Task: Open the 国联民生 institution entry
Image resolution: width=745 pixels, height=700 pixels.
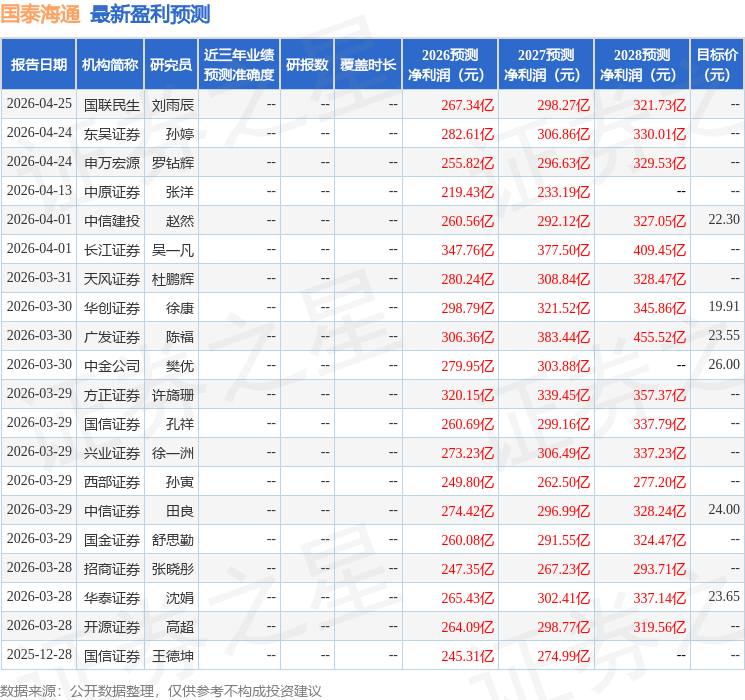Action: tap(112, 104)
